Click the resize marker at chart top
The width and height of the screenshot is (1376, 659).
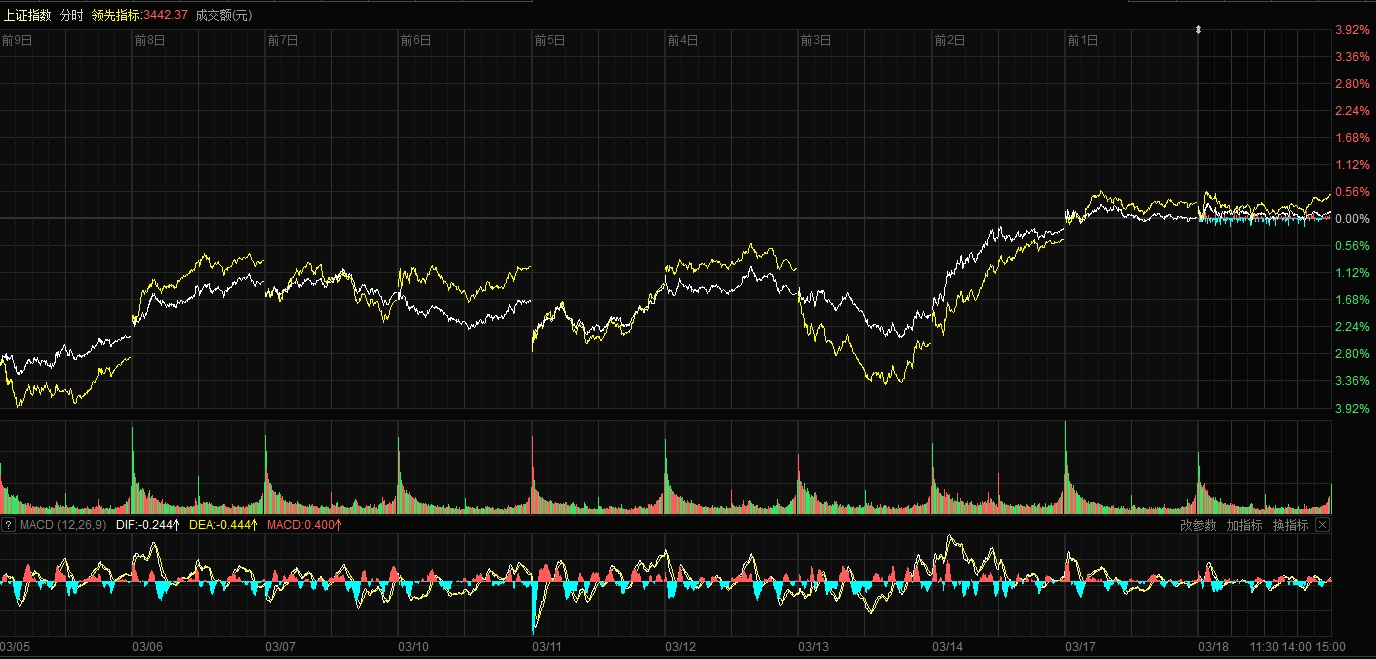click(1199, 30)
